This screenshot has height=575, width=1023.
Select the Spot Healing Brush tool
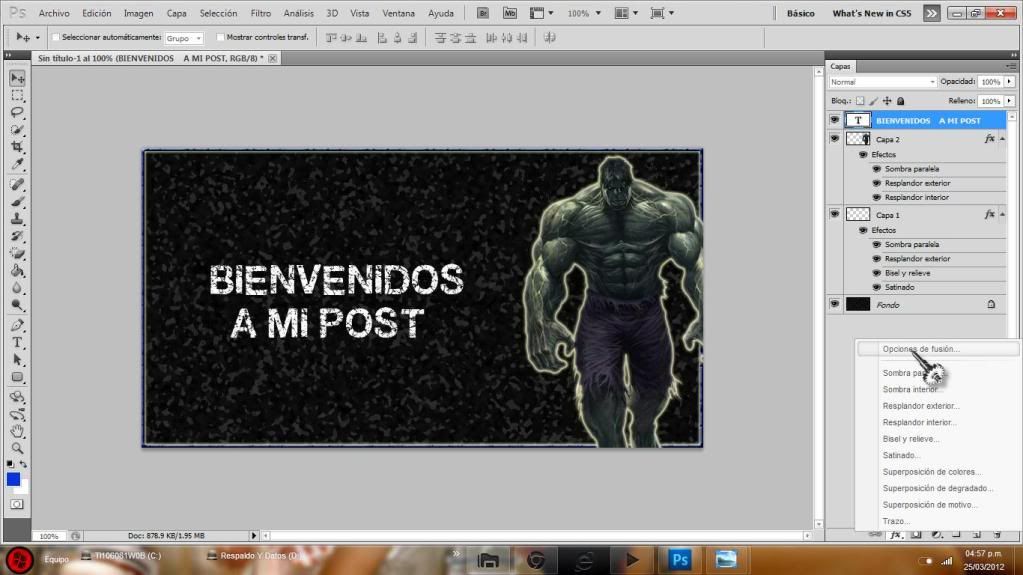pyautogui.click(x=18, y=185)
